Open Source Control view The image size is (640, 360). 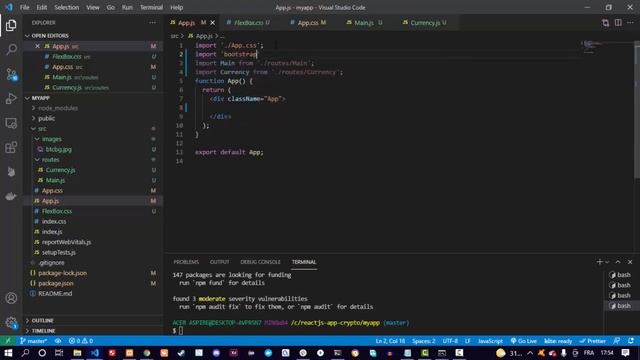11,74
